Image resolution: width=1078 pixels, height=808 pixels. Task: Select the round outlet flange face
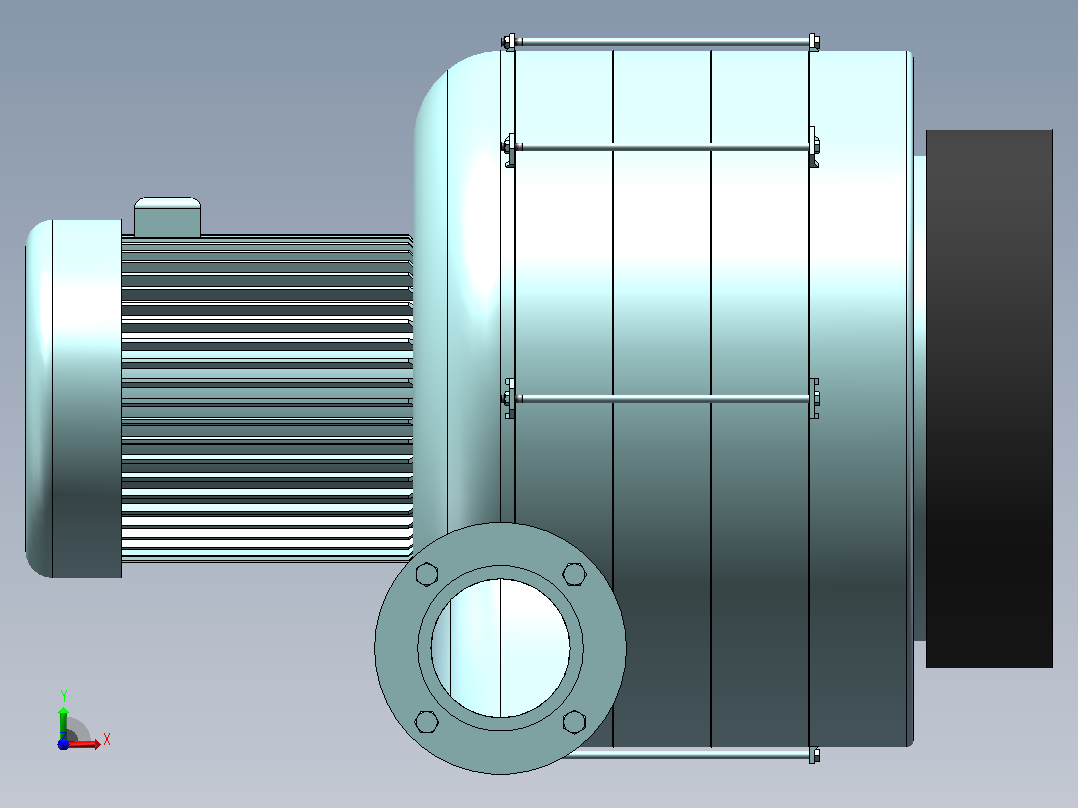click(500, 648)
